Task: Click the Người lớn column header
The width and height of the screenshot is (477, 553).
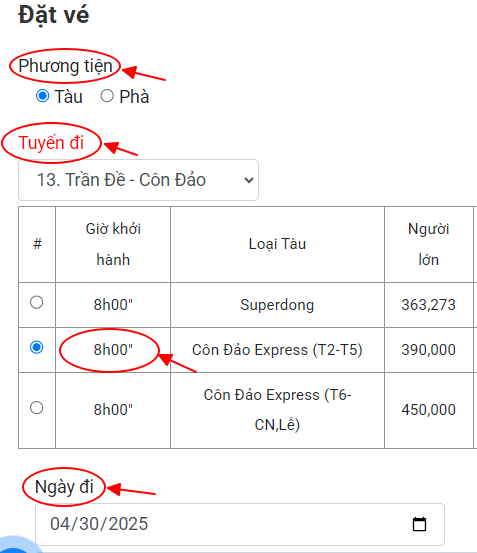Action: (x=428, y=244)
